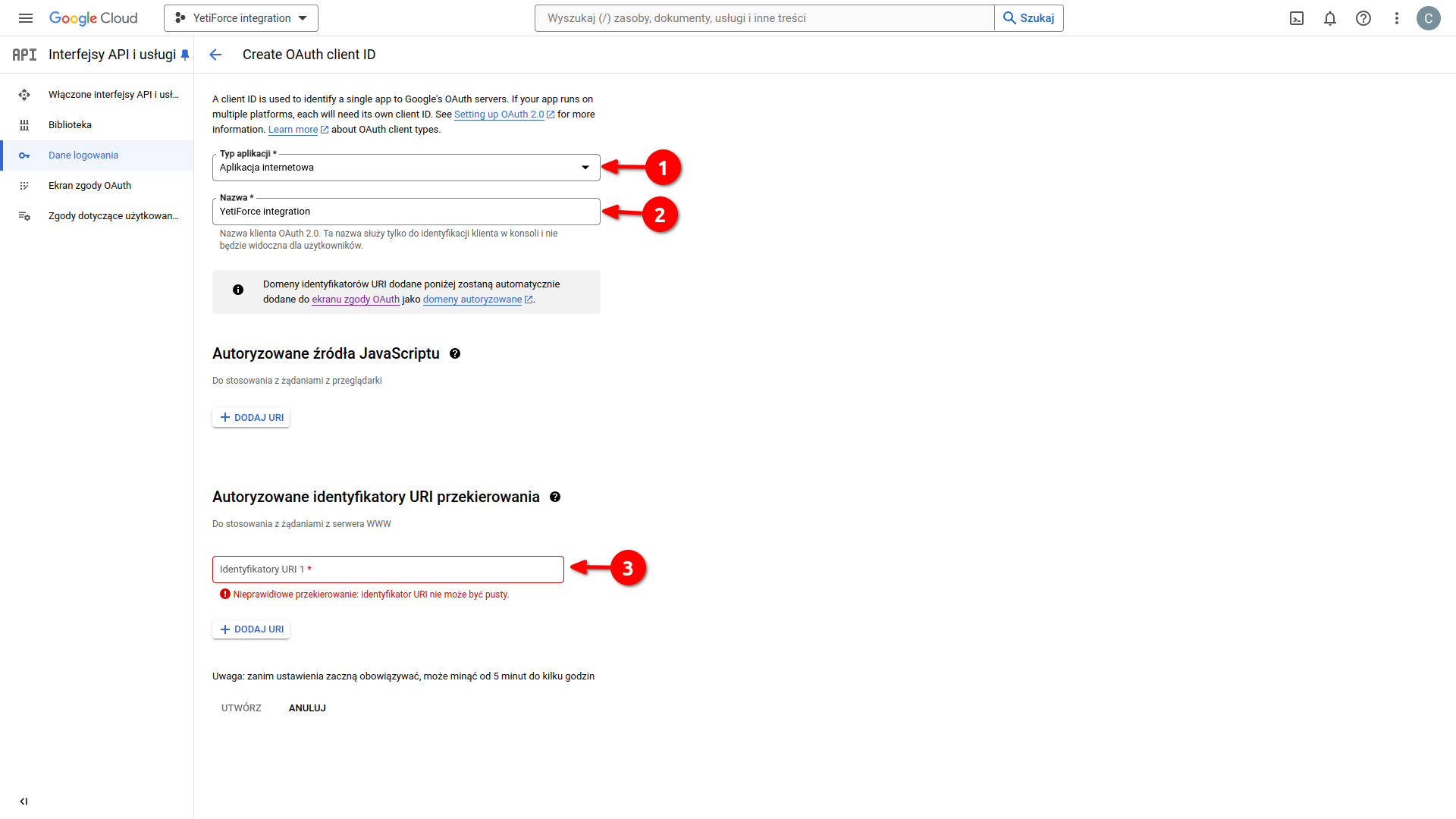Open Zgody dotyczące użytkowania item

point(97,216)
